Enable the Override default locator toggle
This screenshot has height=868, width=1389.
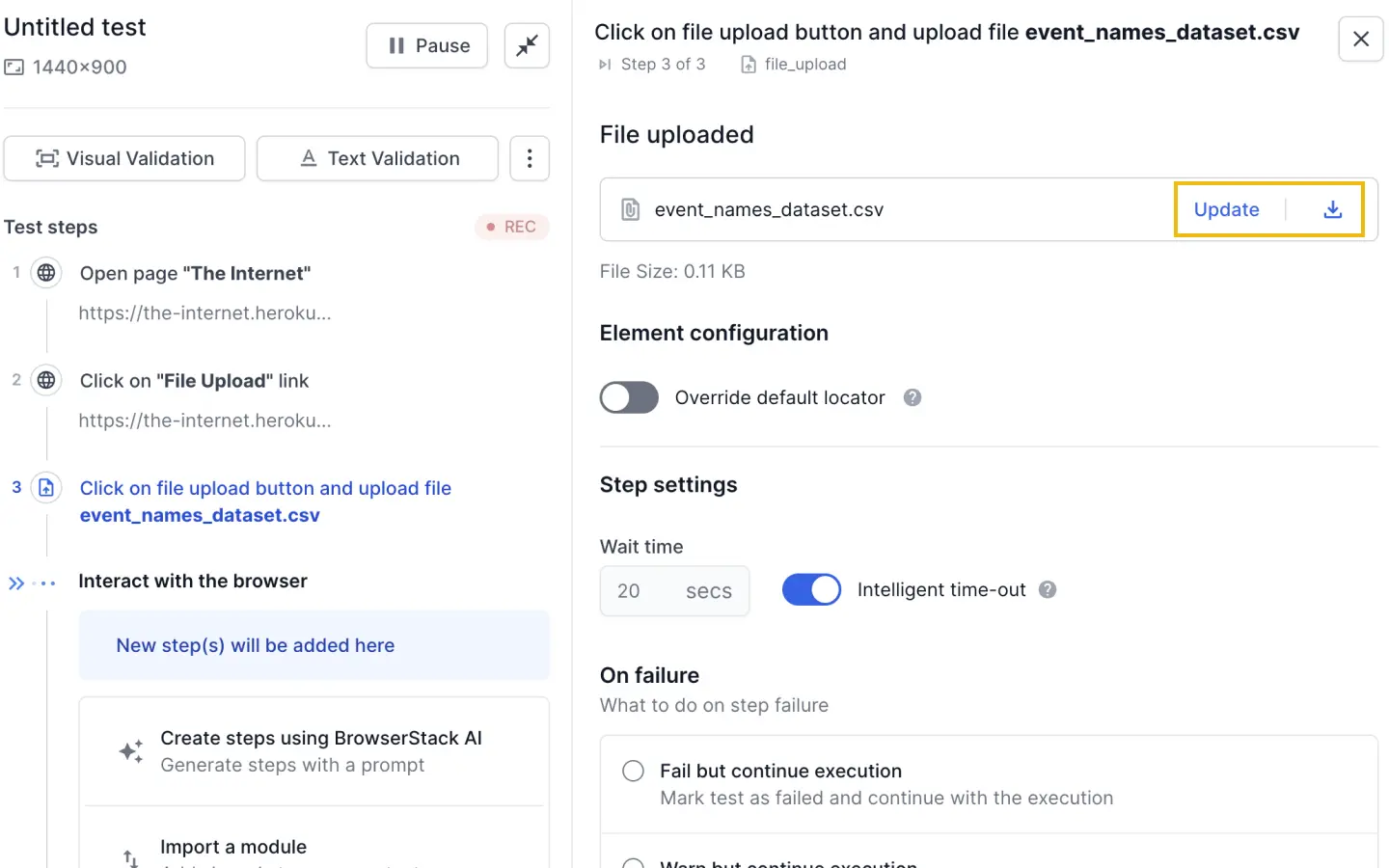tap(629, 397)
